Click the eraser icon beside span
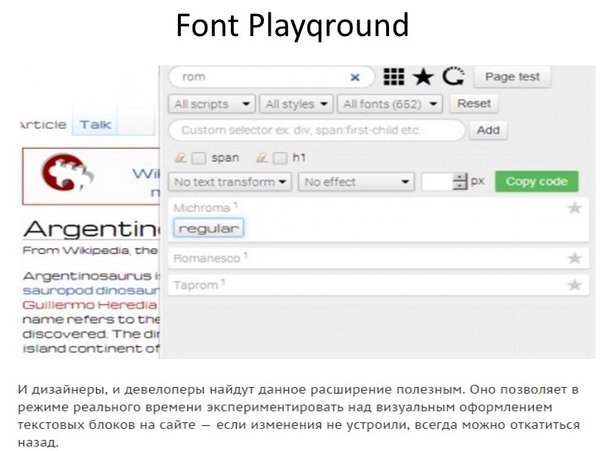600x451 pixels. tap(180, 157)
